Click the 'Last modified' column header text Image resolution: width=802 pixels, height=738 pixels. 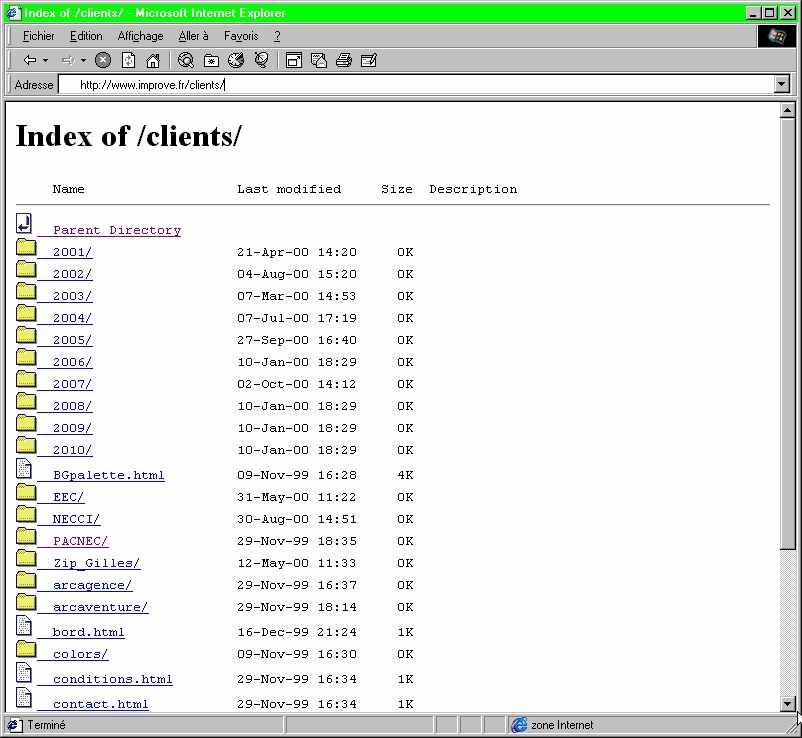click(289, 189)
